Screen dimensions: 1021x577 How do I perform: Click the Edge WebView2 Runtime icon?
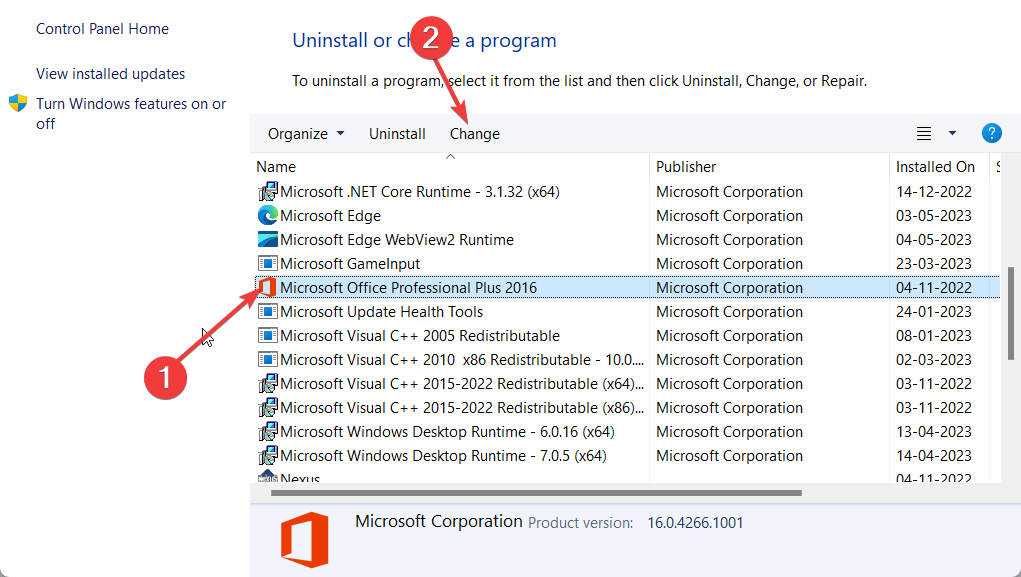coord(268,240)
